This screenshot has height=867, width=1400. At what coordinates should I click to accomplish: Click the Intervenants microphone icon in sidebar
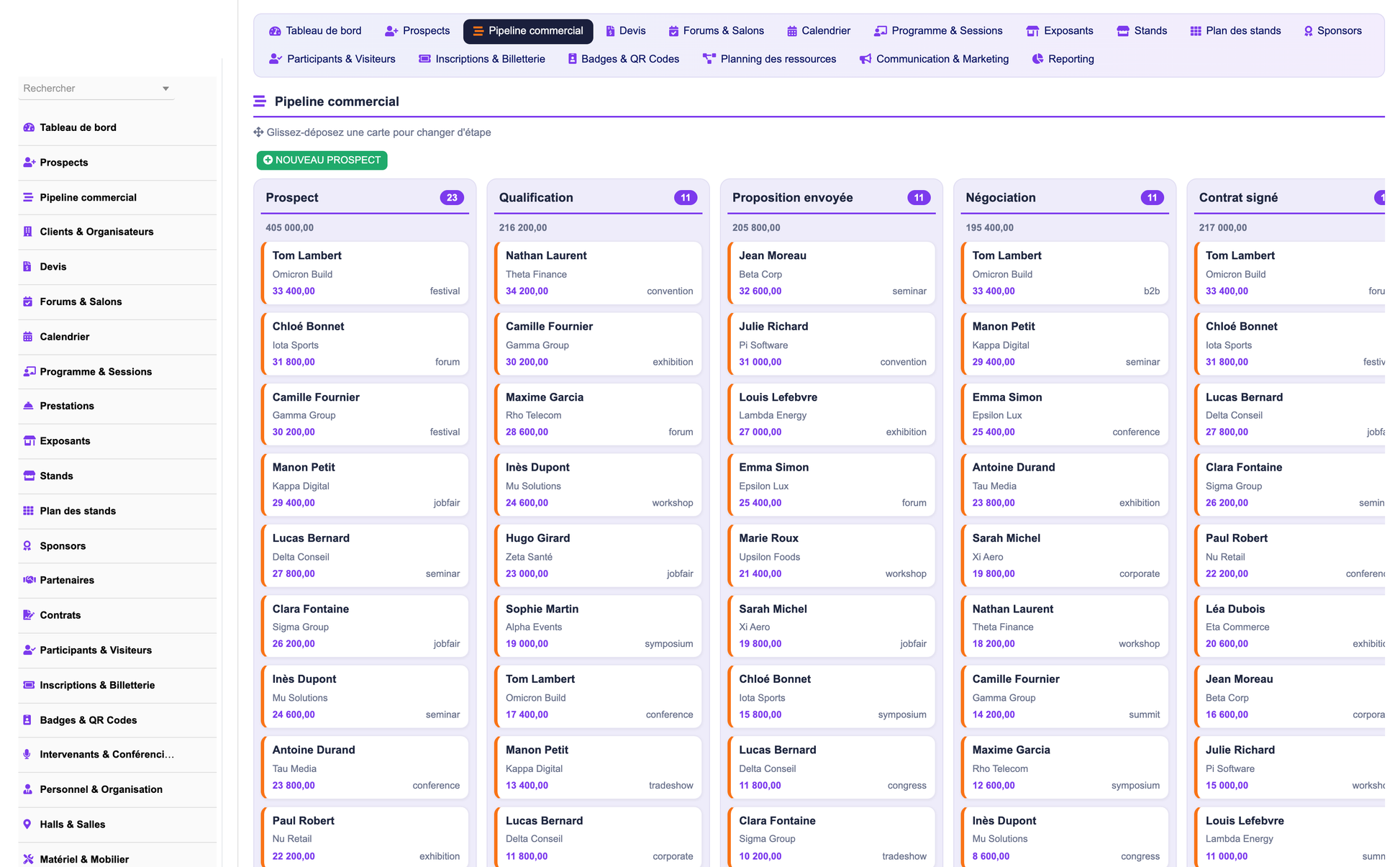[27, 754]
